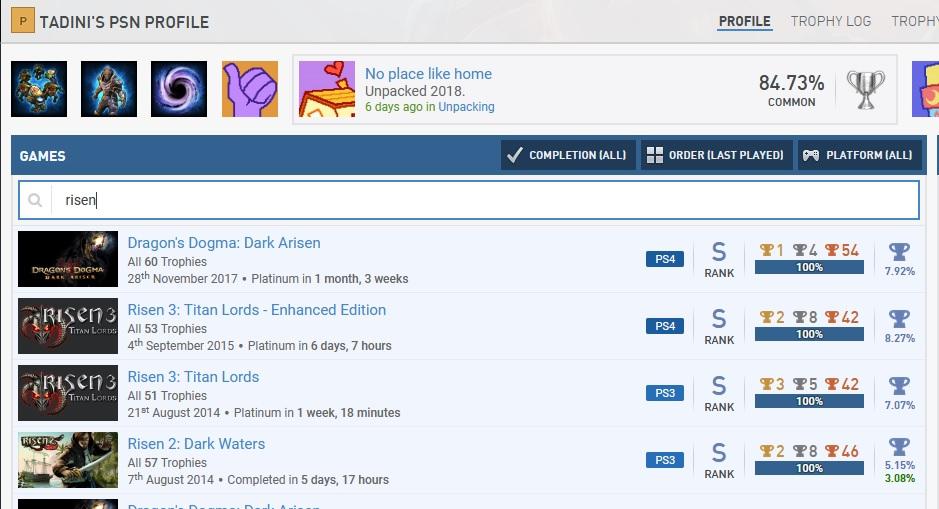Open the PS3 Risen 3: Titan Lords link
The height and width of the screenshot is (509, 939).
pyautogui.click(x=193, y=377)
